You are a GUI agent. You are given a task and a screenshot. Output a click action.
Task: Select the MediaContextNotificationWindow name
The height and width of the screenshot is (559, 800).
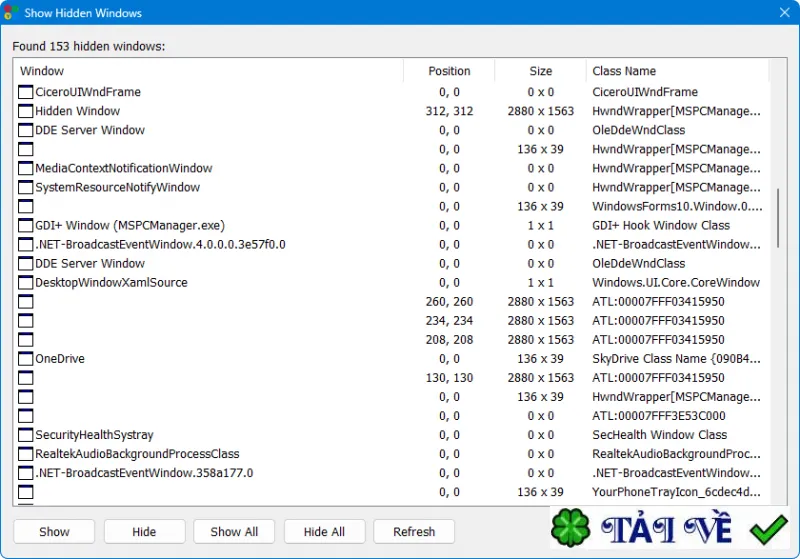coord(123,168)
